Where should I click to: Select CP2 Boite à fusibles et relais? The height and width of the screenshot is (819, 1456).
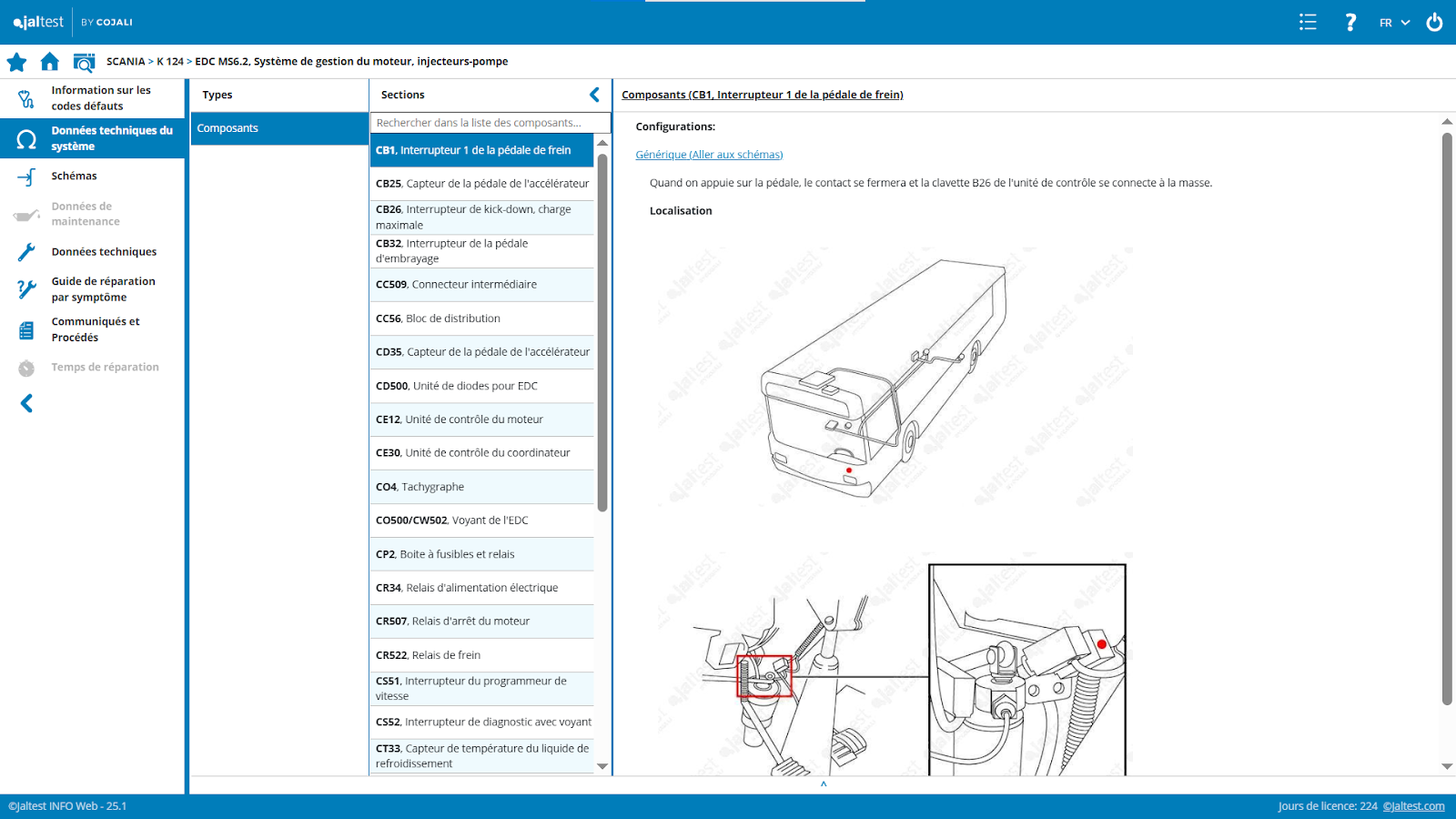pyautogui.click(x=482, y=554)
